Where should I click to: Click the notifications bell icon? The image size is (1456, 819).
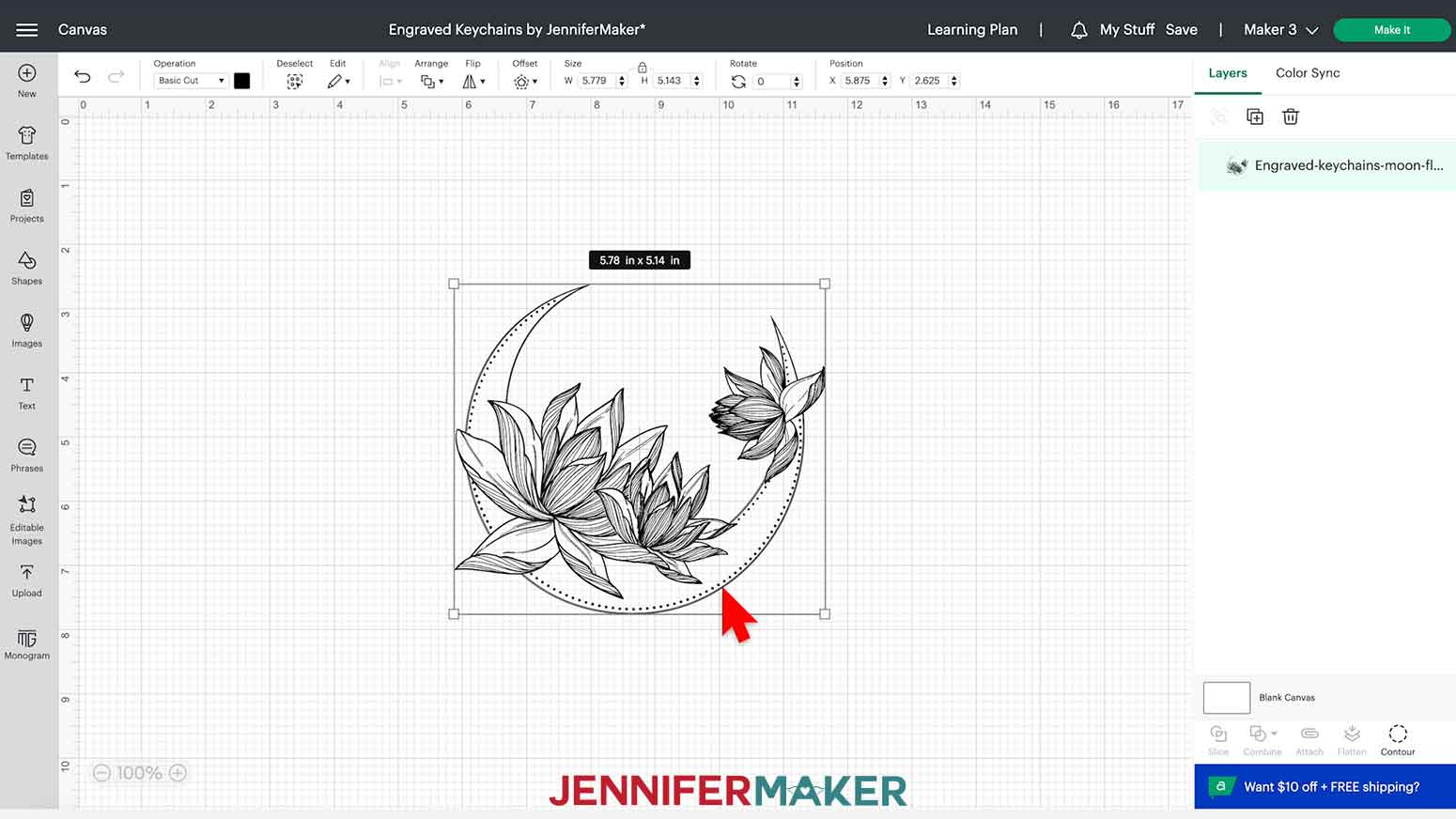1079,30
